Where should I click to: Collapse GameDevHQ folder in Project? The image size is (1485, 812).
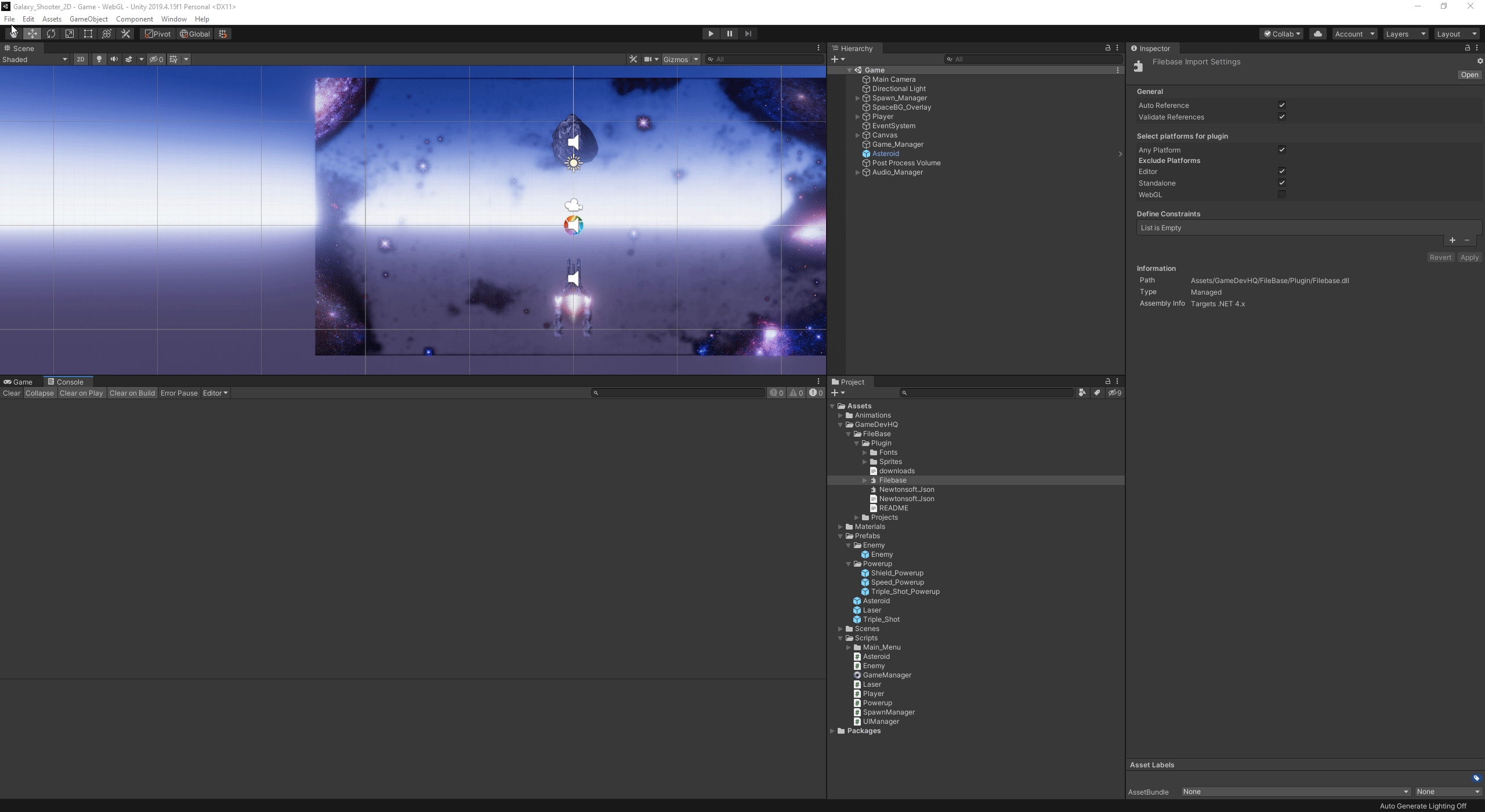point(840,425)
